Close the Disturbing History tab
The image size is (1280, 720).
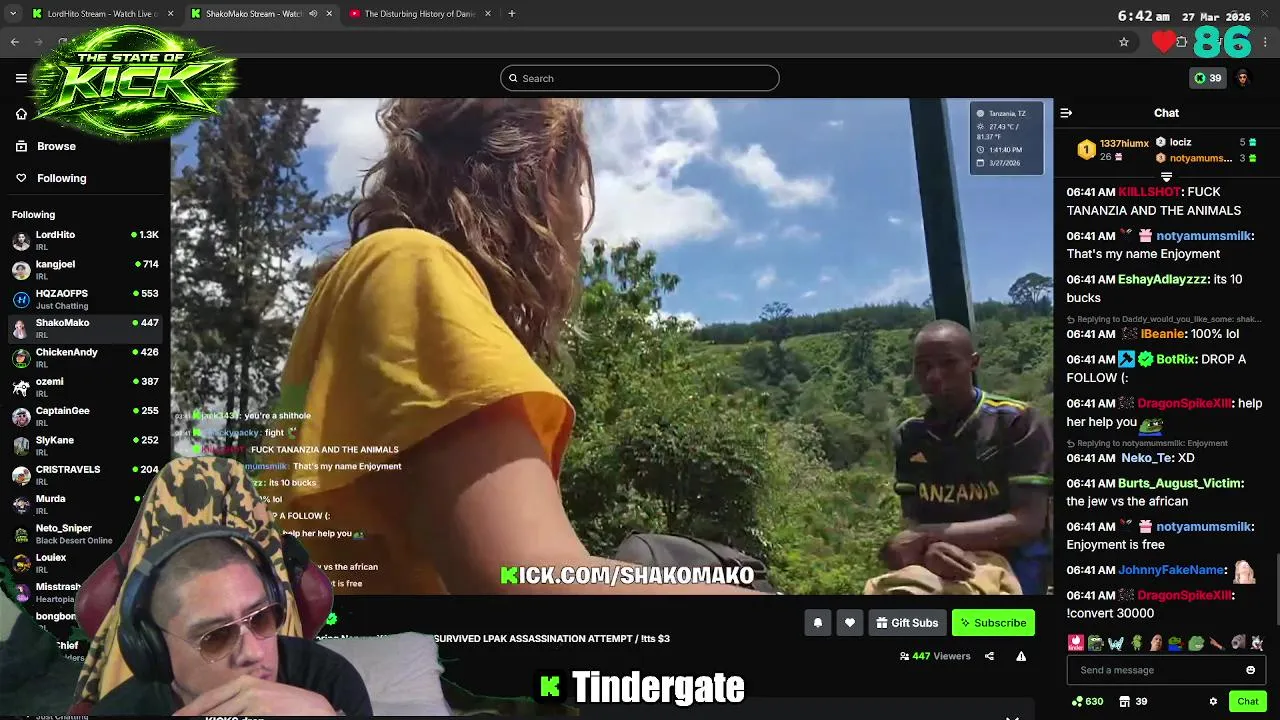488,14
